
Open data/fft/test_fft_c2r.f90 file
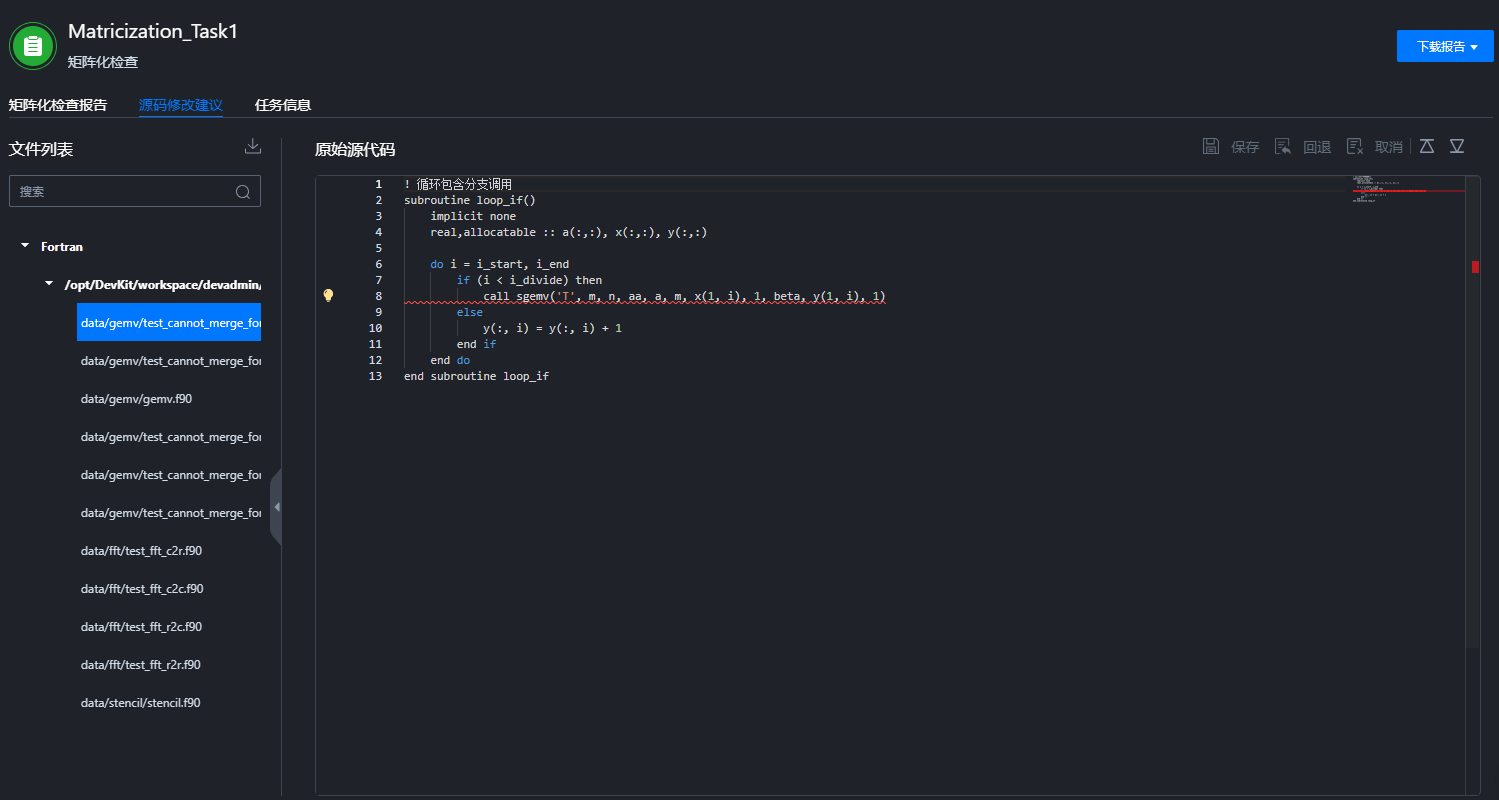[141, 550]
